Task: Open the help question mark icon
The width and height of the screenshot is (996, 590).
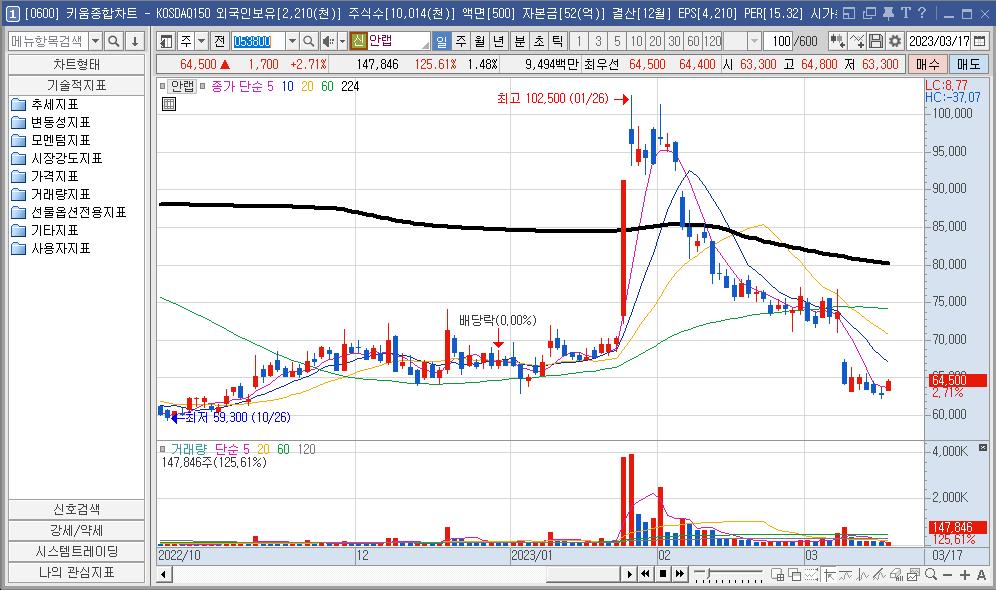Action: coord(922,13)
